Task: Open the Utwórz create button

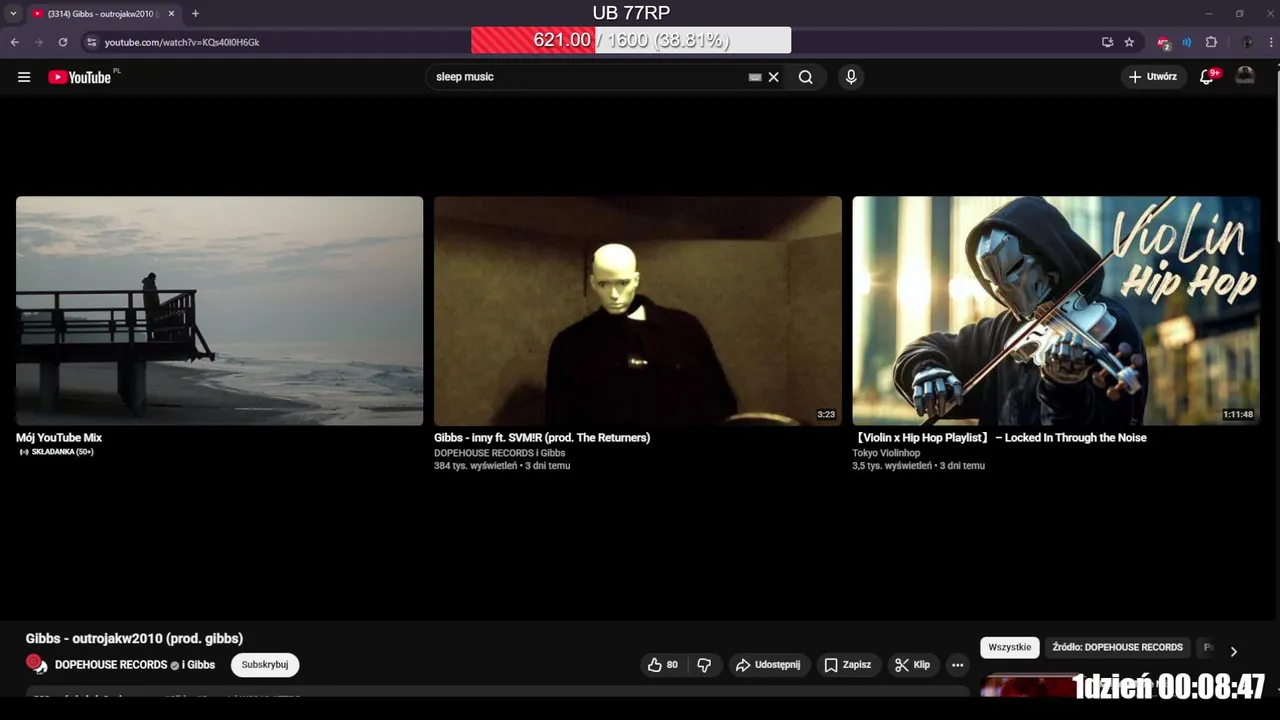Action: click(x=1153, y=77)
